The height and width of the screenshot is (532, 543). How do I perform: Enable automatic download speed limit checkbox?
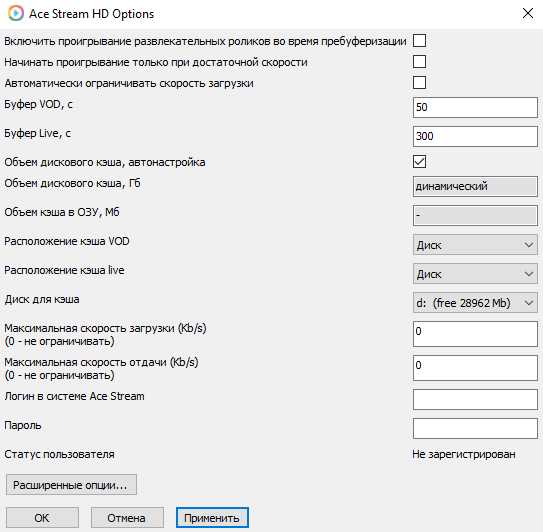pos(419,83)
